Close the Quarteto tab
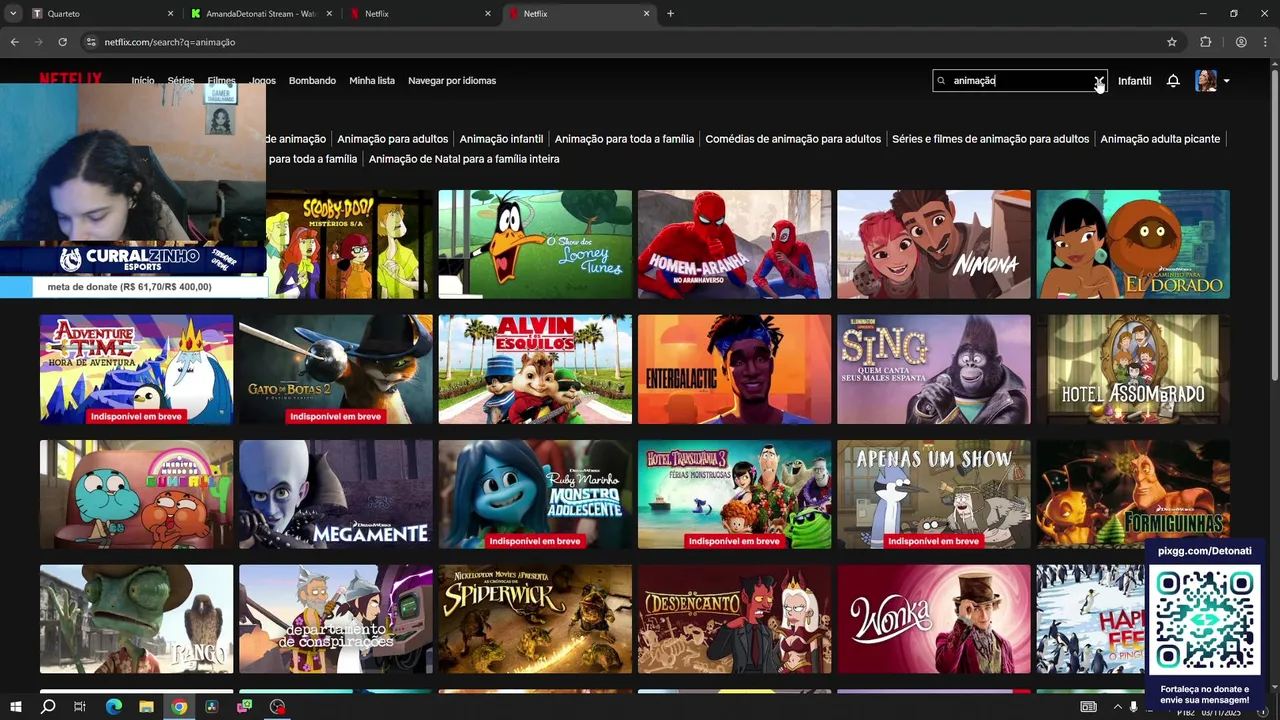This screenshot has width=1280, height=720. coord(170,14)
